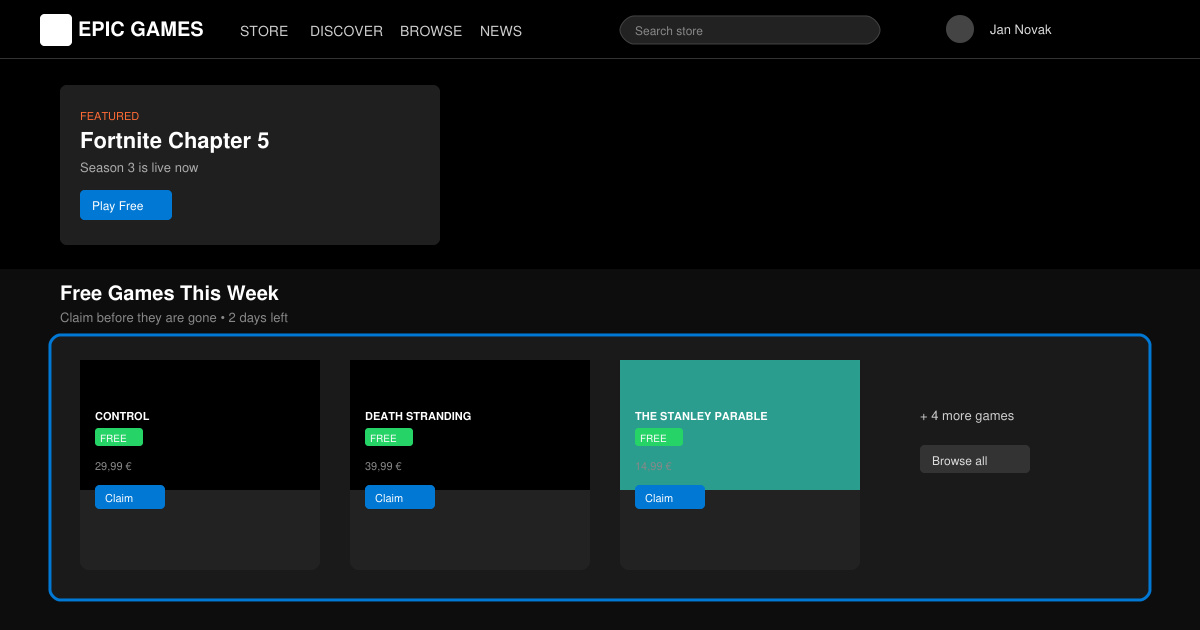The image size is (1200, 630).
Task: Click the FREE badge on Stanley Parable
Action: click(659, 437)
